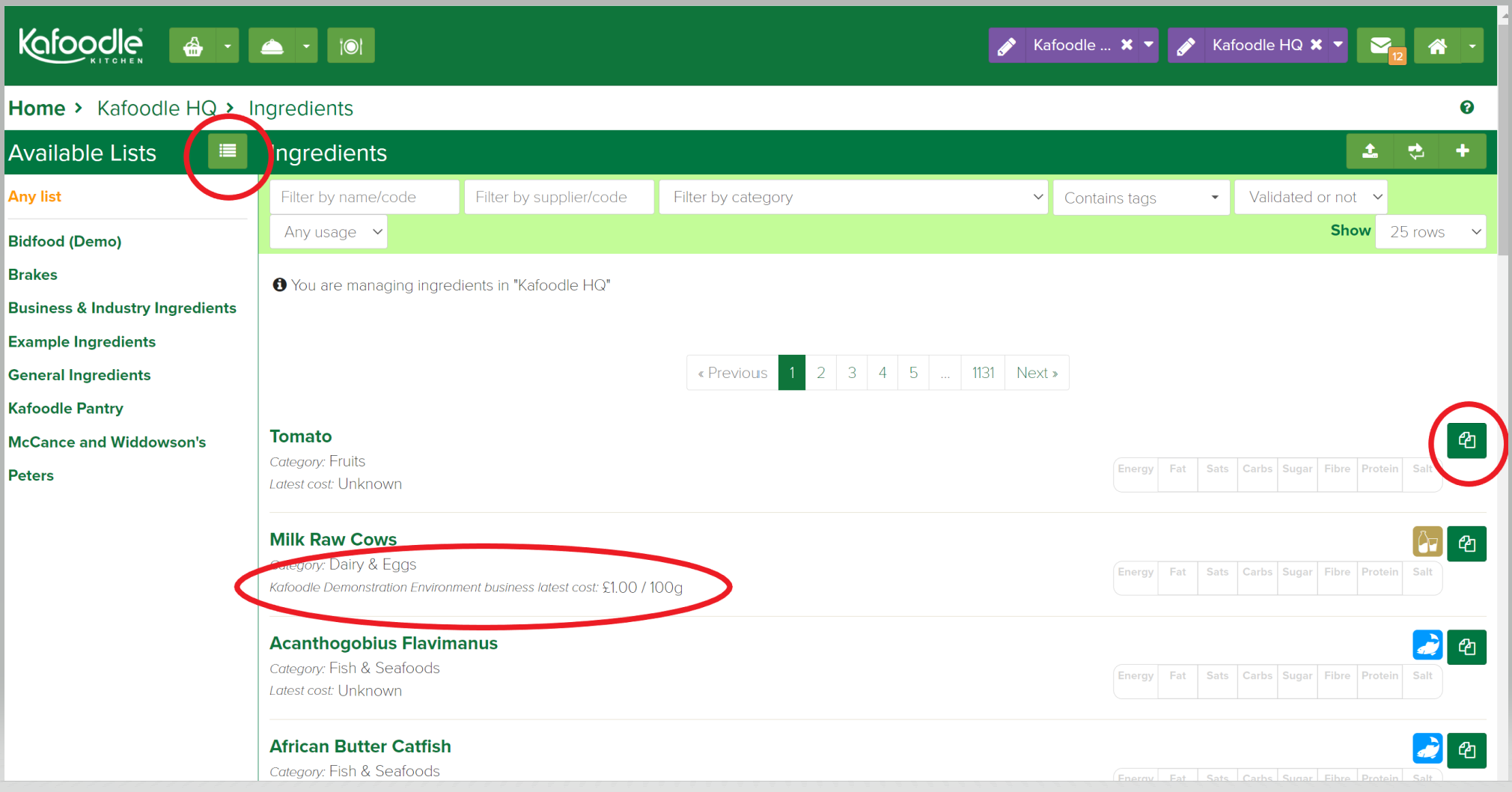
Task: Click pencil edit icon beside Kafoodle HQ
Action: click(x=1186, y=46)
